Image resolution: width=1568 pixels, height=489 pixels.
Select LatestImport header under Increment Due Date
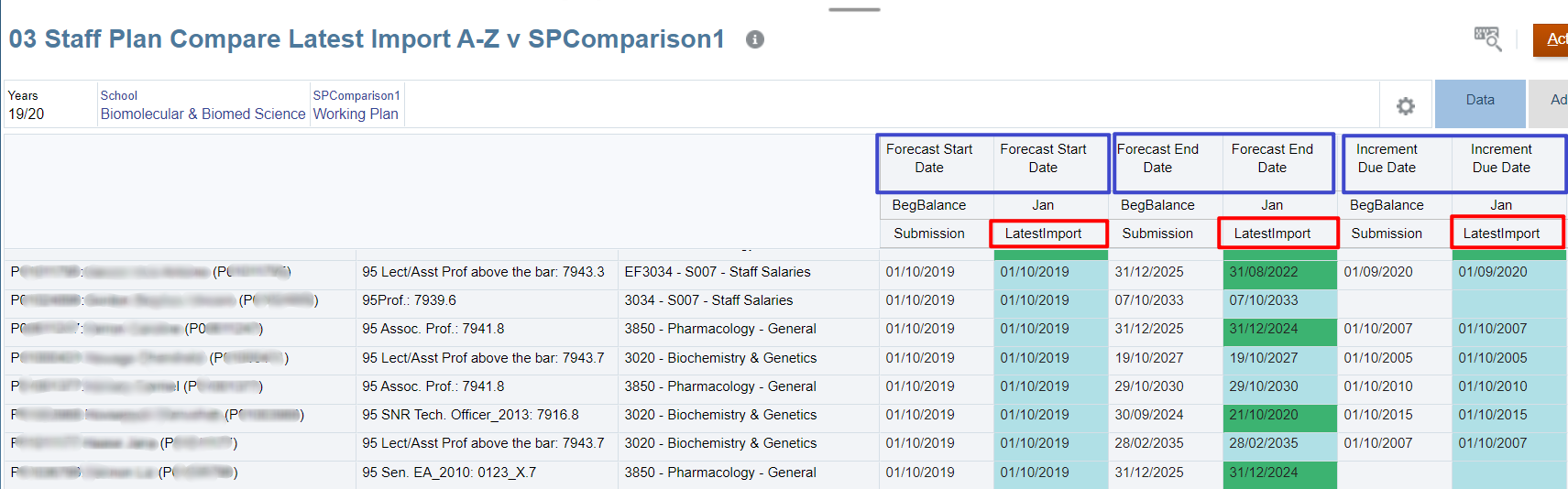coord(1501,234)
